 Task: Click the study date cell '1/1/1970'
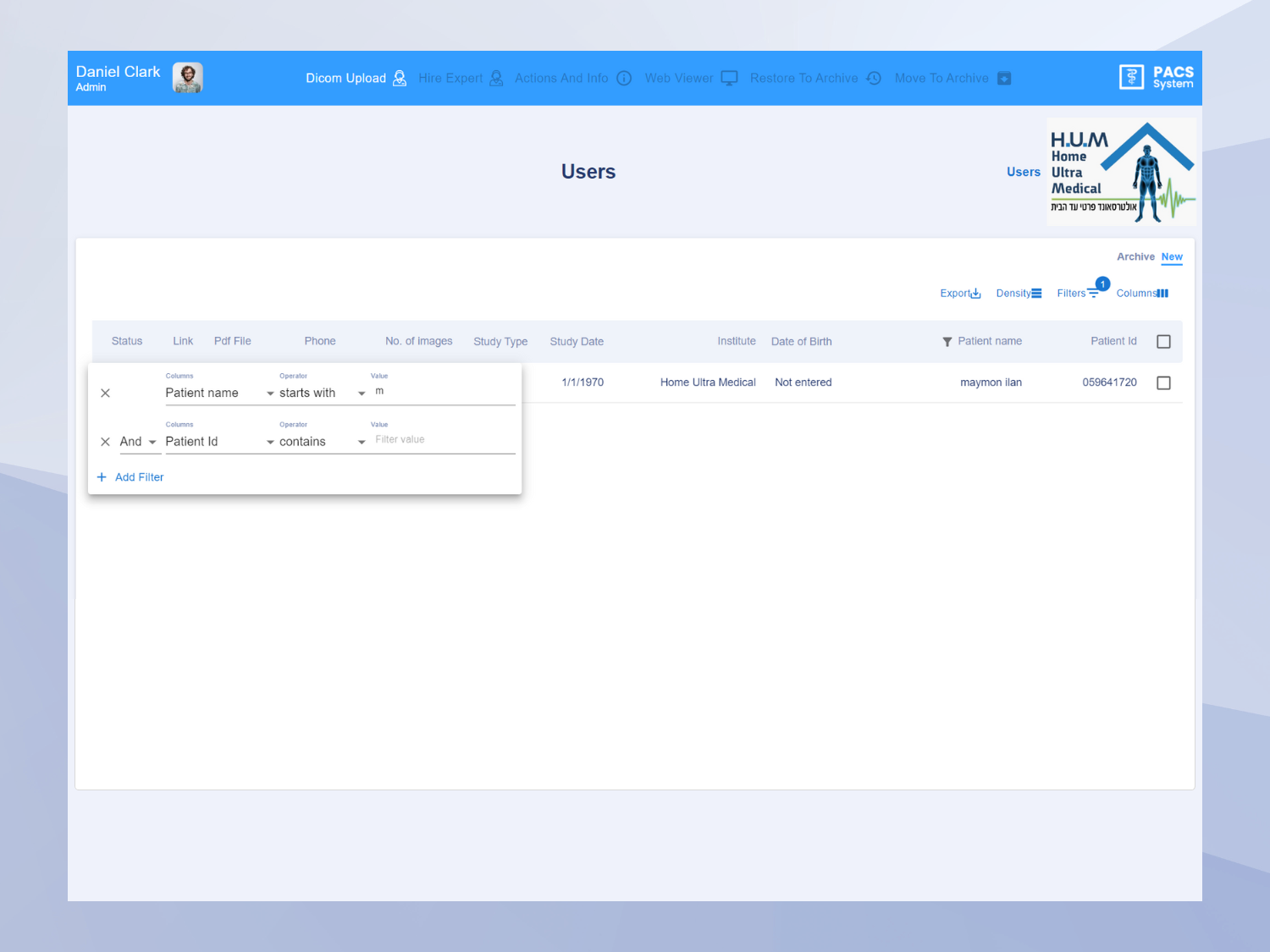tap(583, 382)
